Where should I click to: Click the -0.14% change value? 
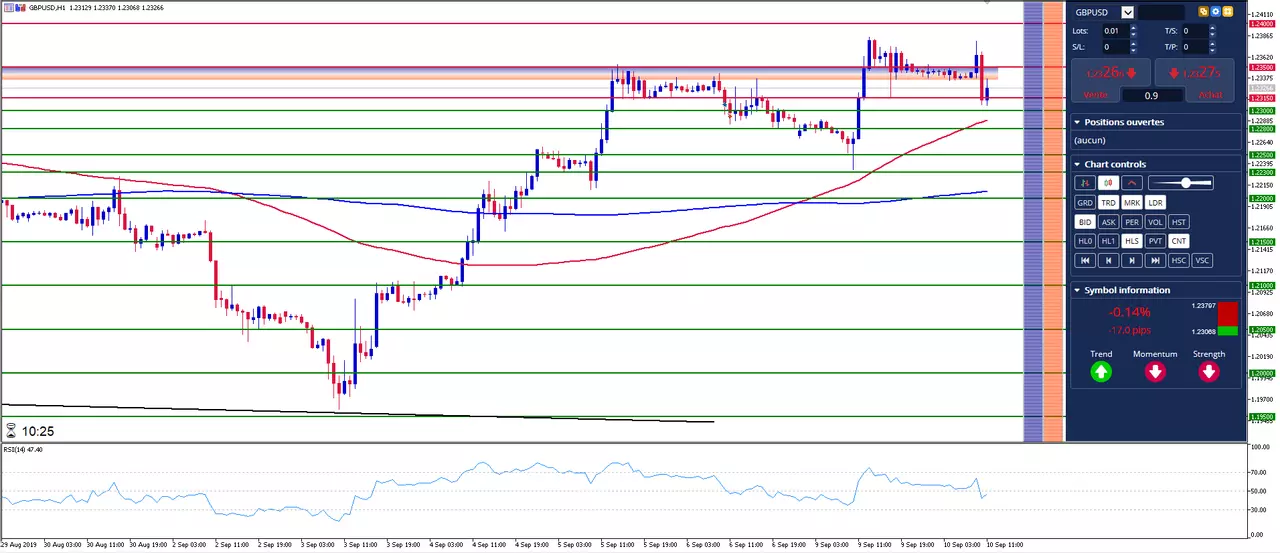point(1127,313)
